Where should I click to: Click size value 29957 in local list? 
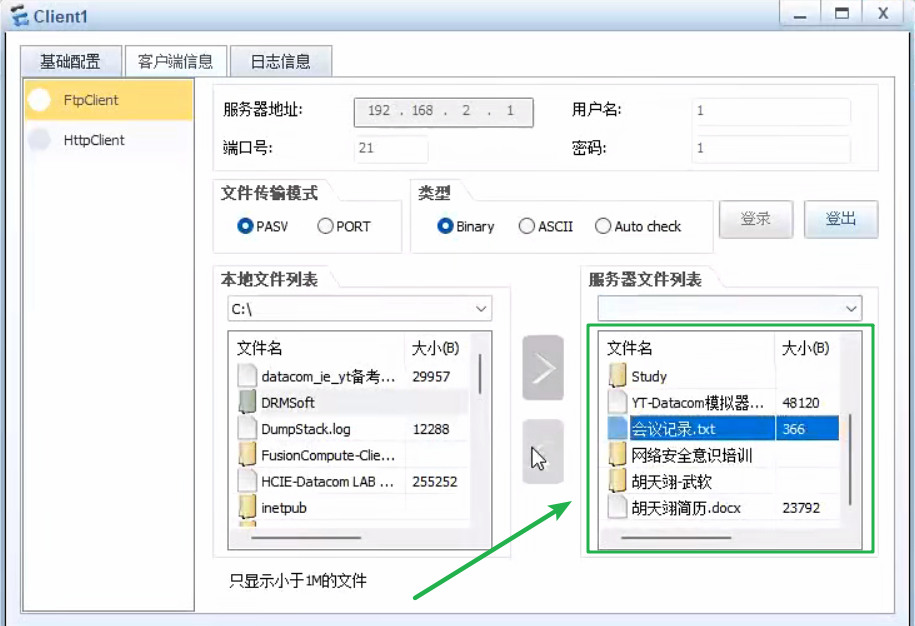coord(431,376)
